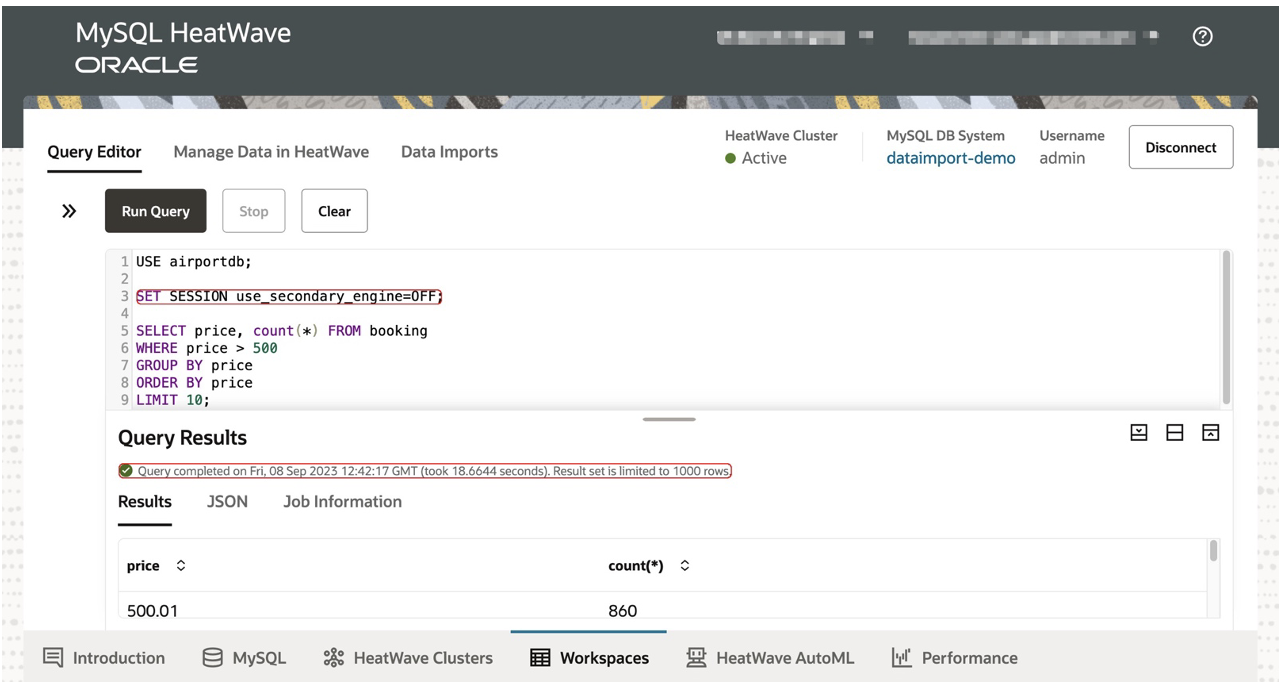Select the Workspaces icon
Screen dimensions: 1282x684
click(588, 657)
